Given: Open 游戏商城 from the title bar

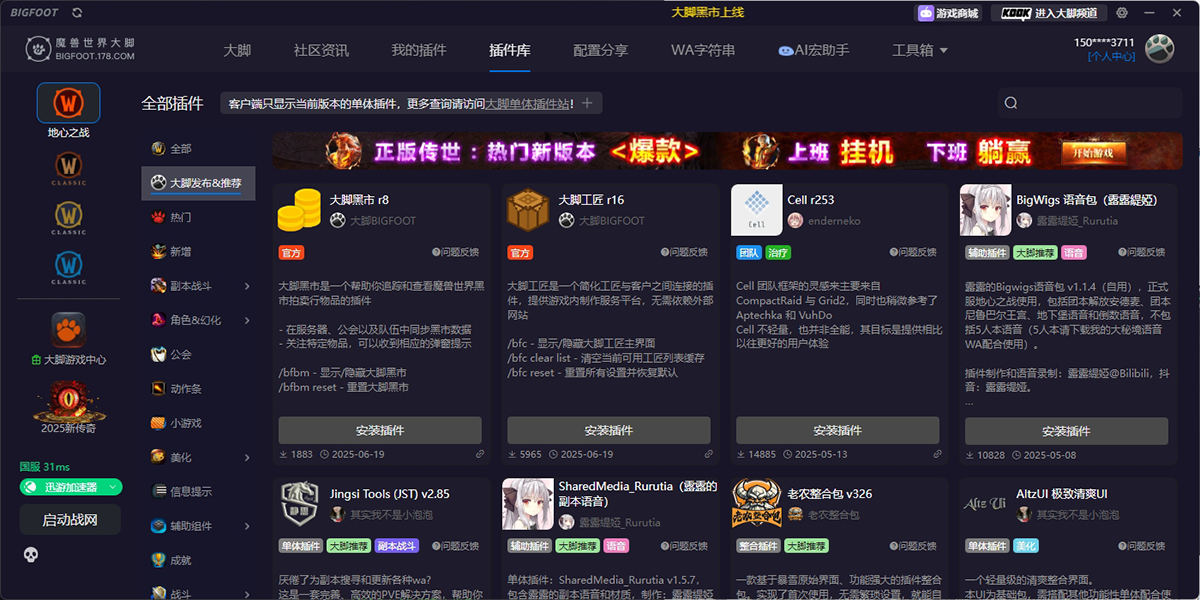Looking at the screenshot, I should pyautogui.click(x=948, y=13).
